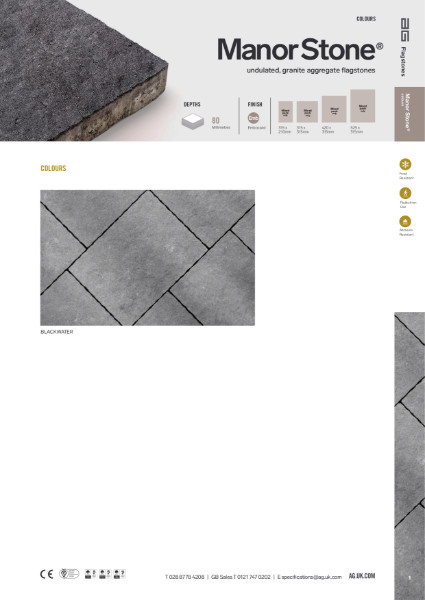This screenshot has height=600, width=425.
Task: Click the BLACKWATER caption text
Action: [x=57, y=332]
